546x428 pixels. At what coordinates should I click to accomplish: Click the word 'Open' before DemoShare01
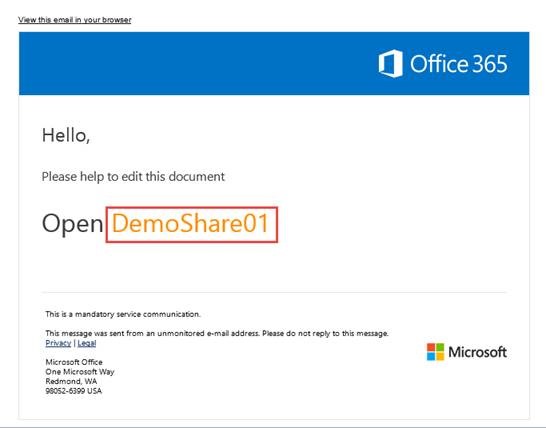click(x=72, y=225)
